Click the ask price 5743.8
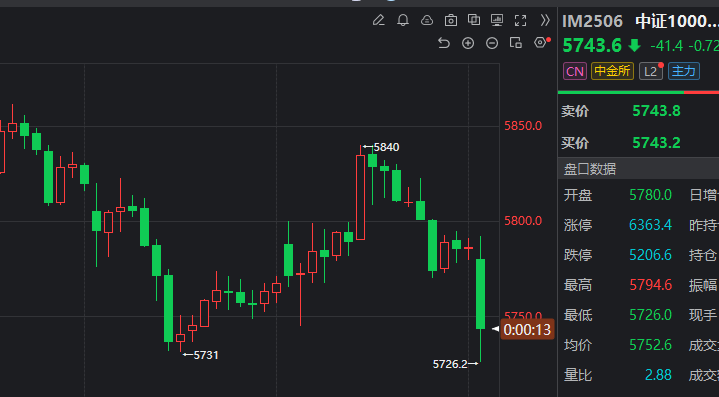719x397 pixels. pos(656,111)
